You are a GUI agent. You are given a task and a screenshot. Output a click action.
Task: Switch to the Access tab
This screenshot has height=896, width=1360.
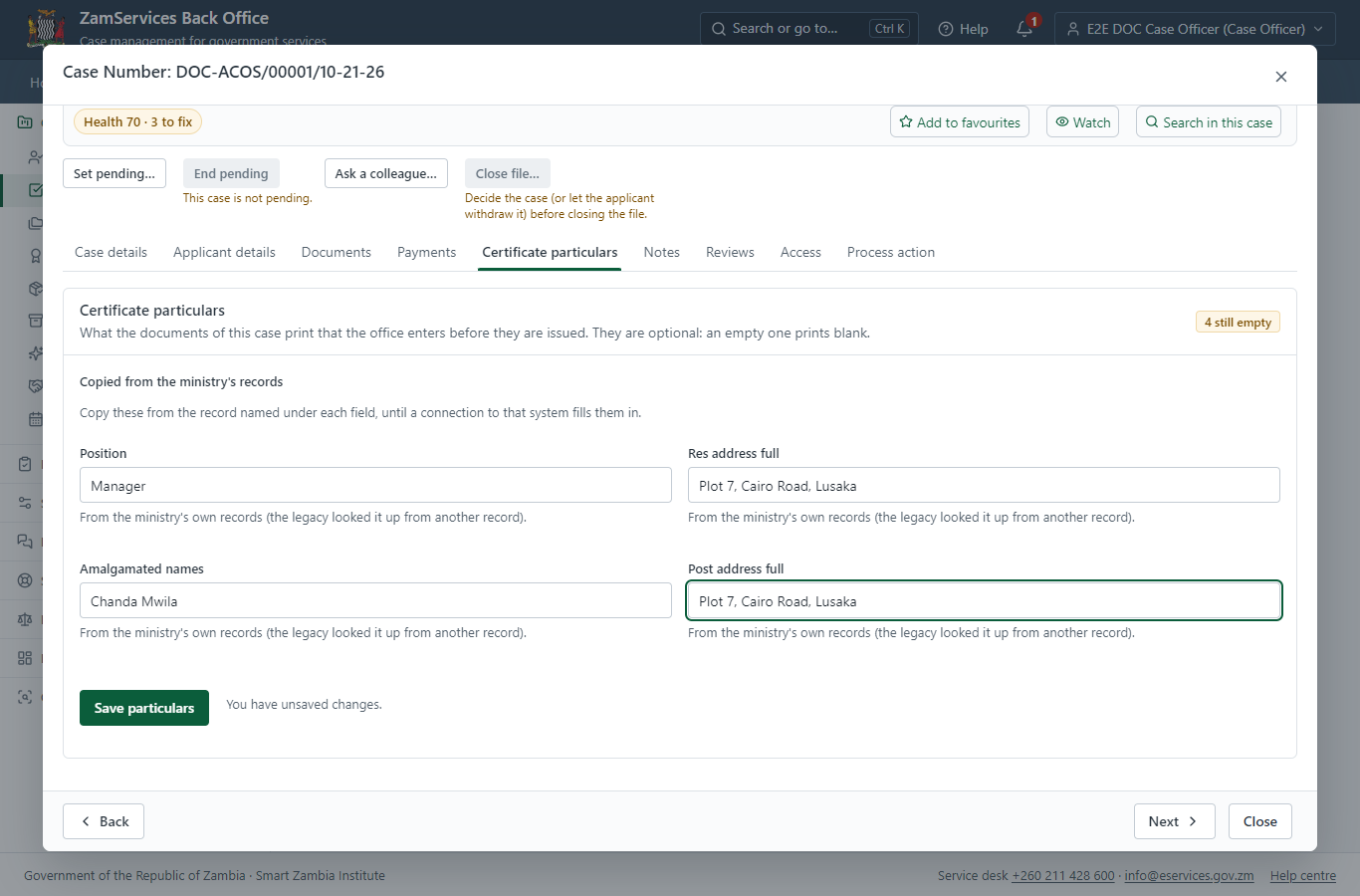click(x=800, y=252)
